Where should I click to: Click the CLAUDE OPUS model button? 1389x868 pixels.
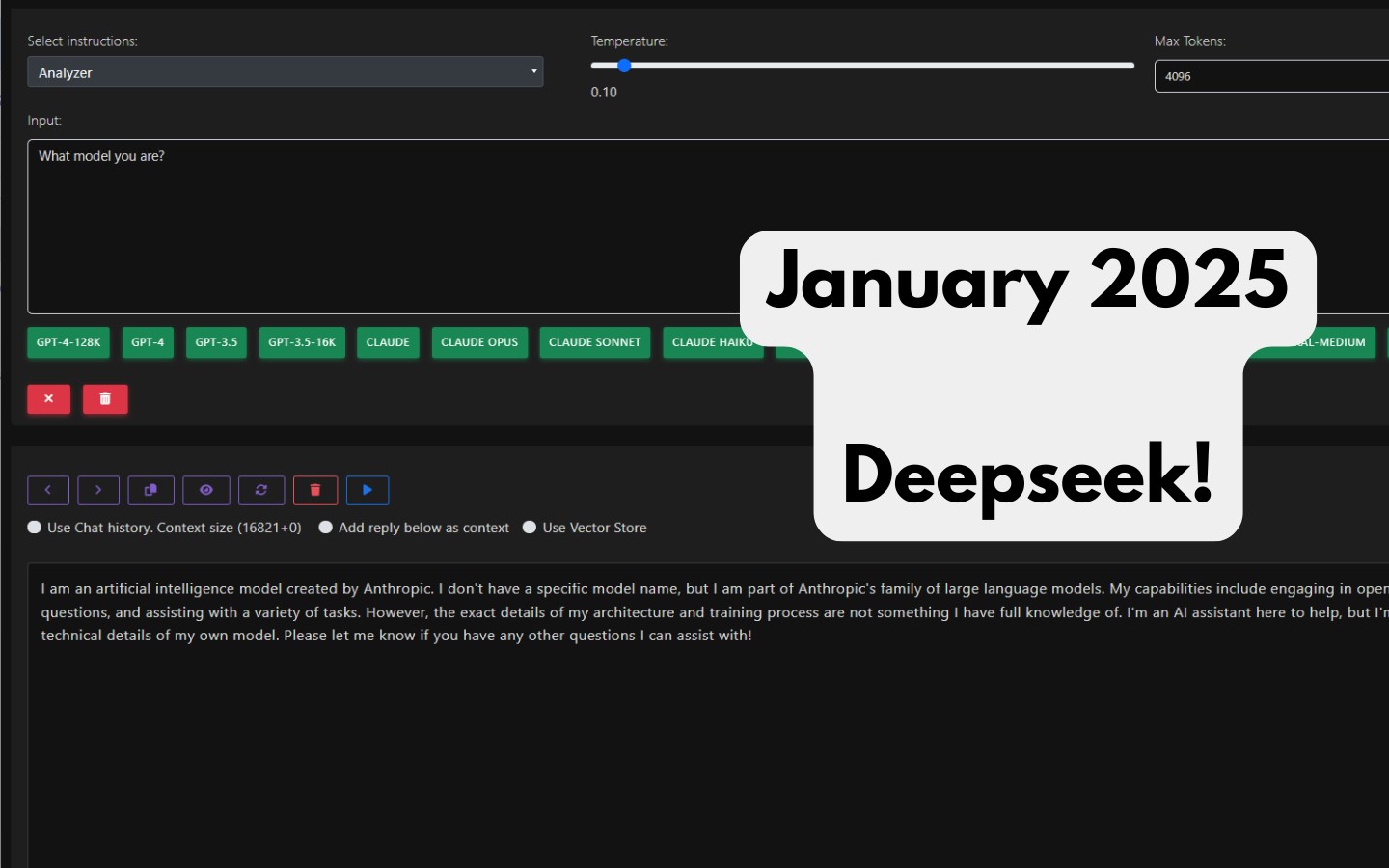479,342
